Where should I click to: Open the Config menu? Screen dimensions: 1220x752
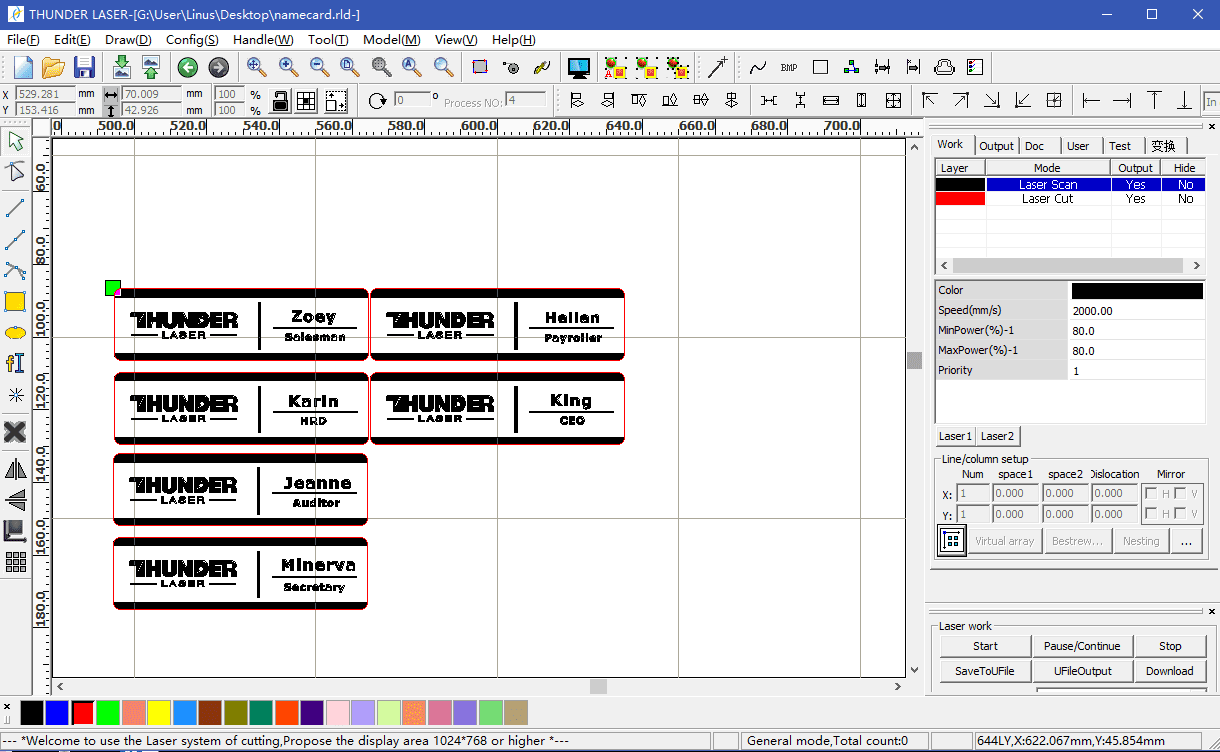pyautogui.click(x=192, y=40)
